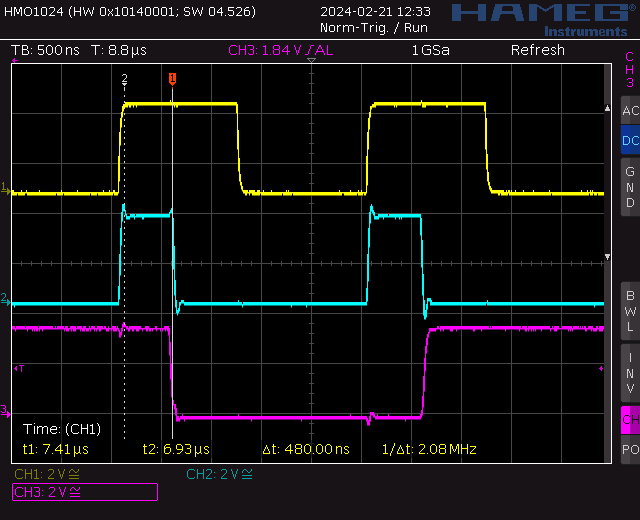
Task: Click the trigger time arrow at top center
Action: (x=312, y=62)
